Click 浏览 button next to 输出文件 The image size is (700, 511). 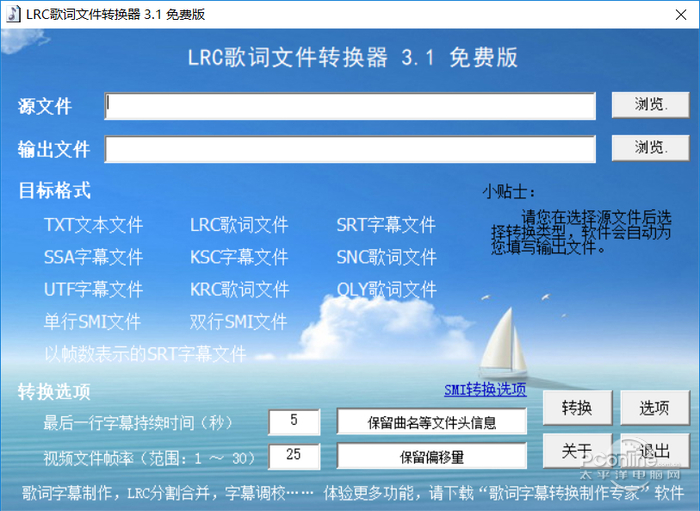click(650, 148)
